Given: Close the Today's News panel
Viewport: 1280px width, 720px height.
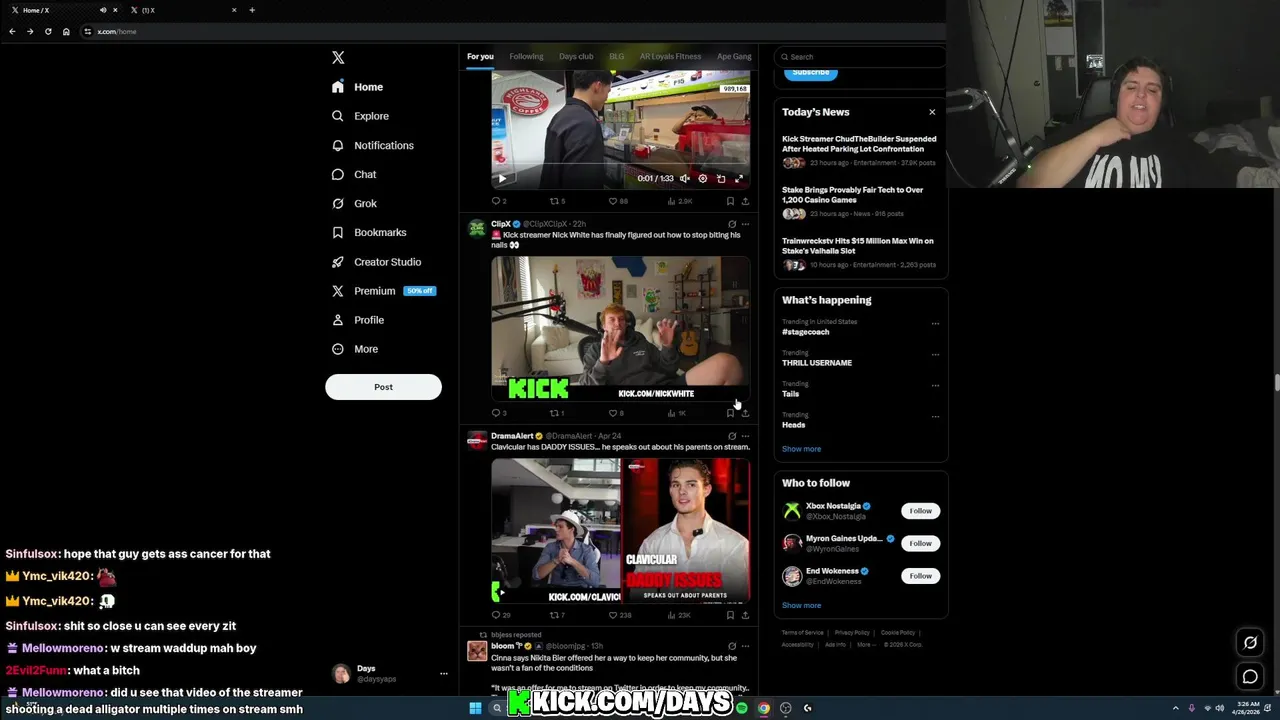Looking at the screenshot, I should (x=932, y=112).
